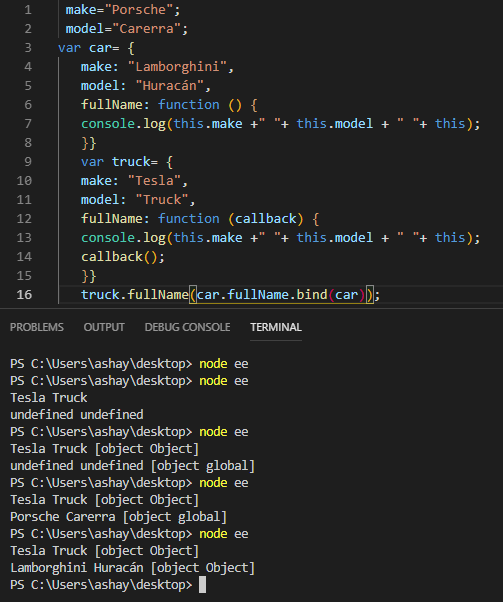Click the "Tesla" string value

(x=154, y=180)
